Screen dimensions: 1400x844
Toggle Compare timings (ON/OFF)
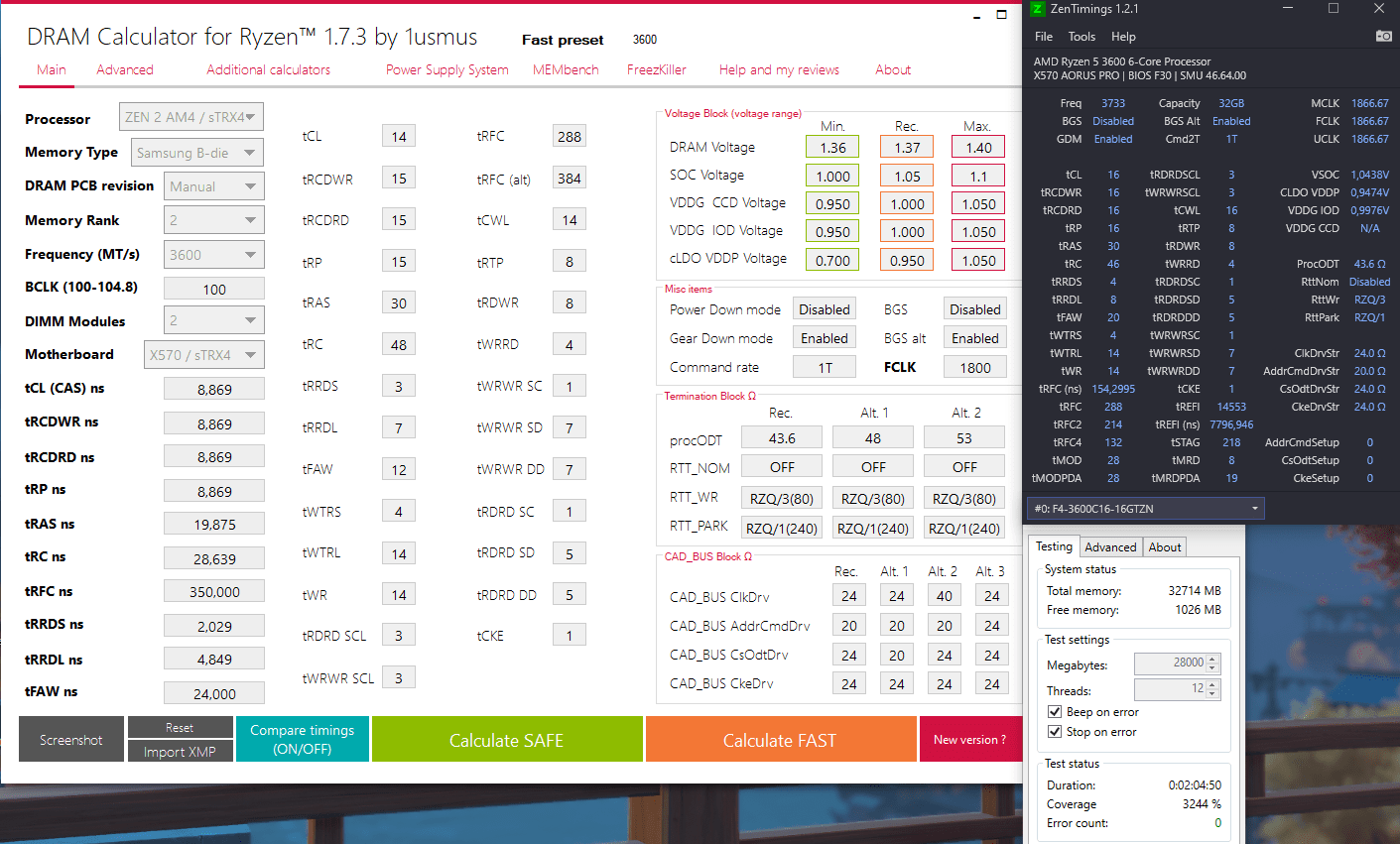pyautogui.click(x=303, y=740)
